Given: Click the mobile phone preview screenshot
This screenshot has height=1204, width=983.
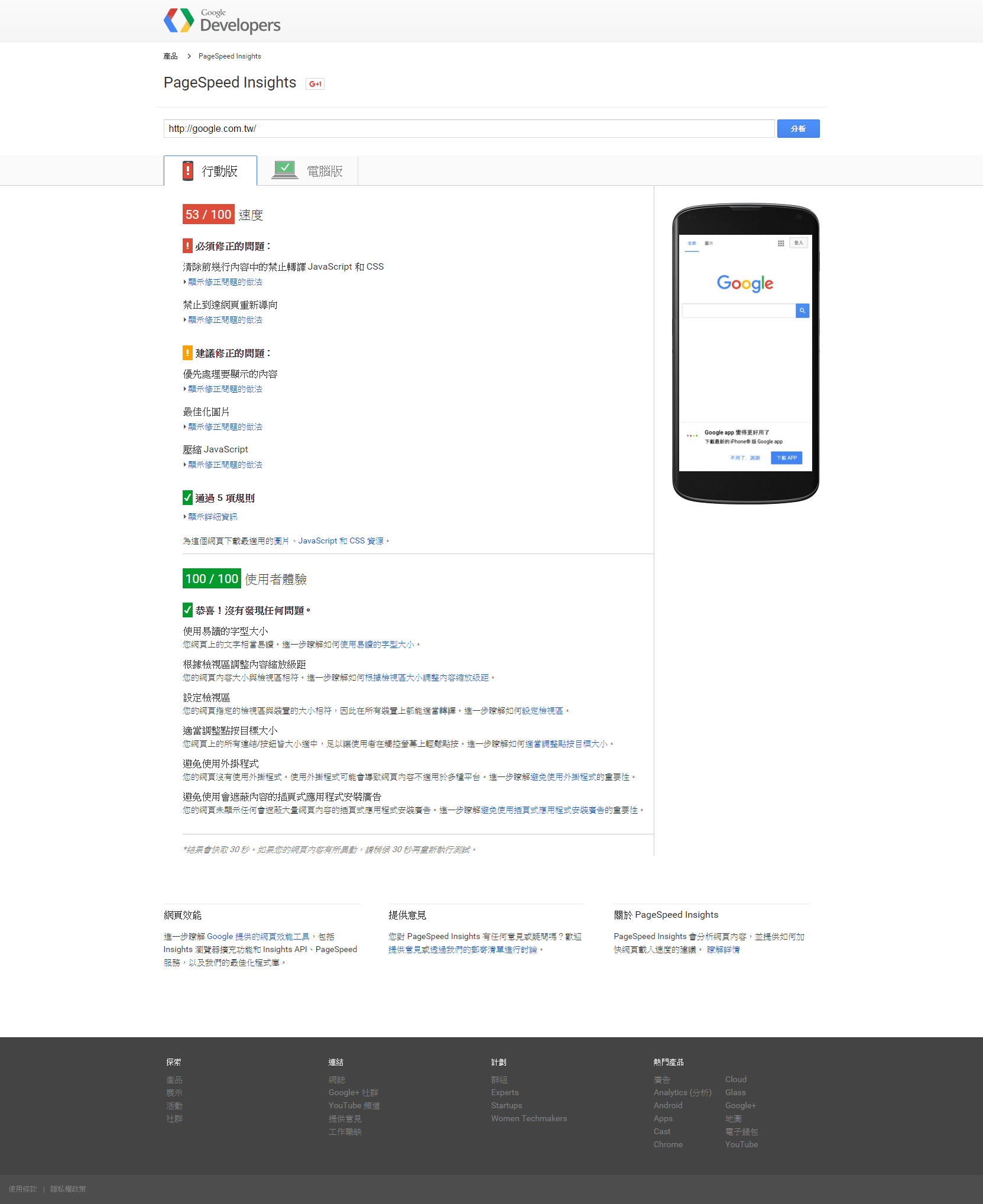Looking at the screenshot, I should pos(745,354).
